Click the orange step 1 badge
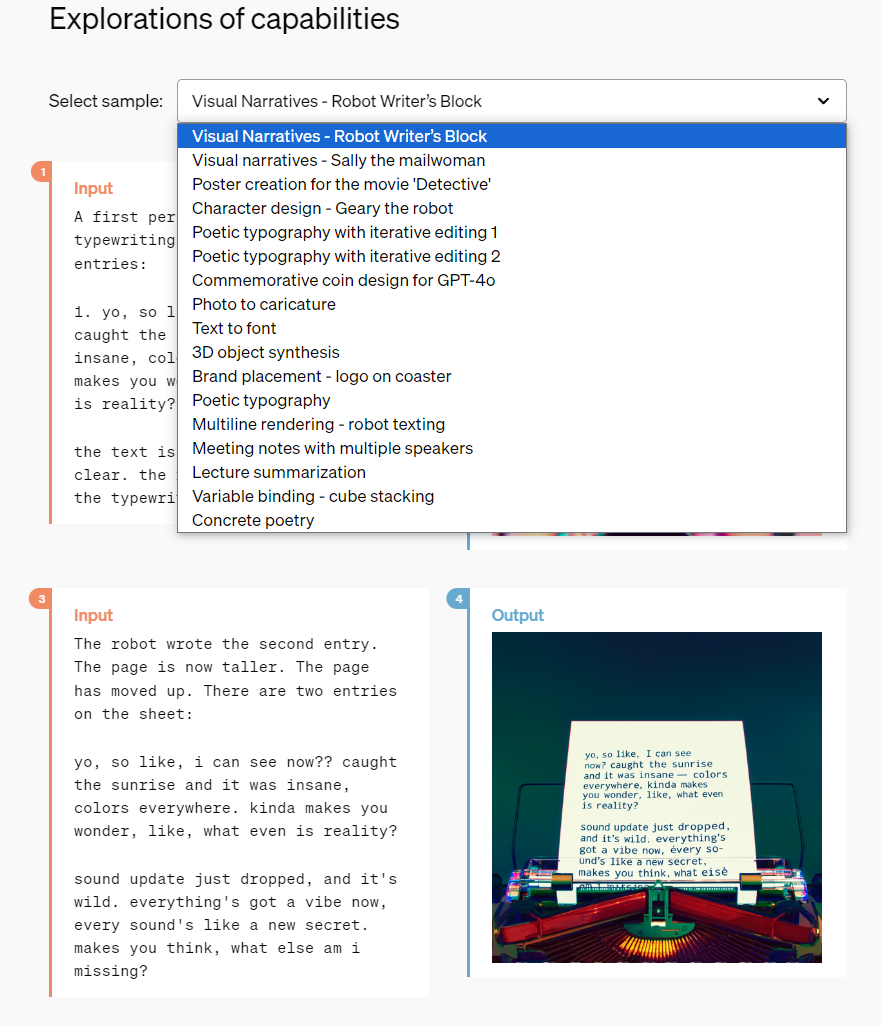Viewport: 882px width, 1026px height. [42, 171]
